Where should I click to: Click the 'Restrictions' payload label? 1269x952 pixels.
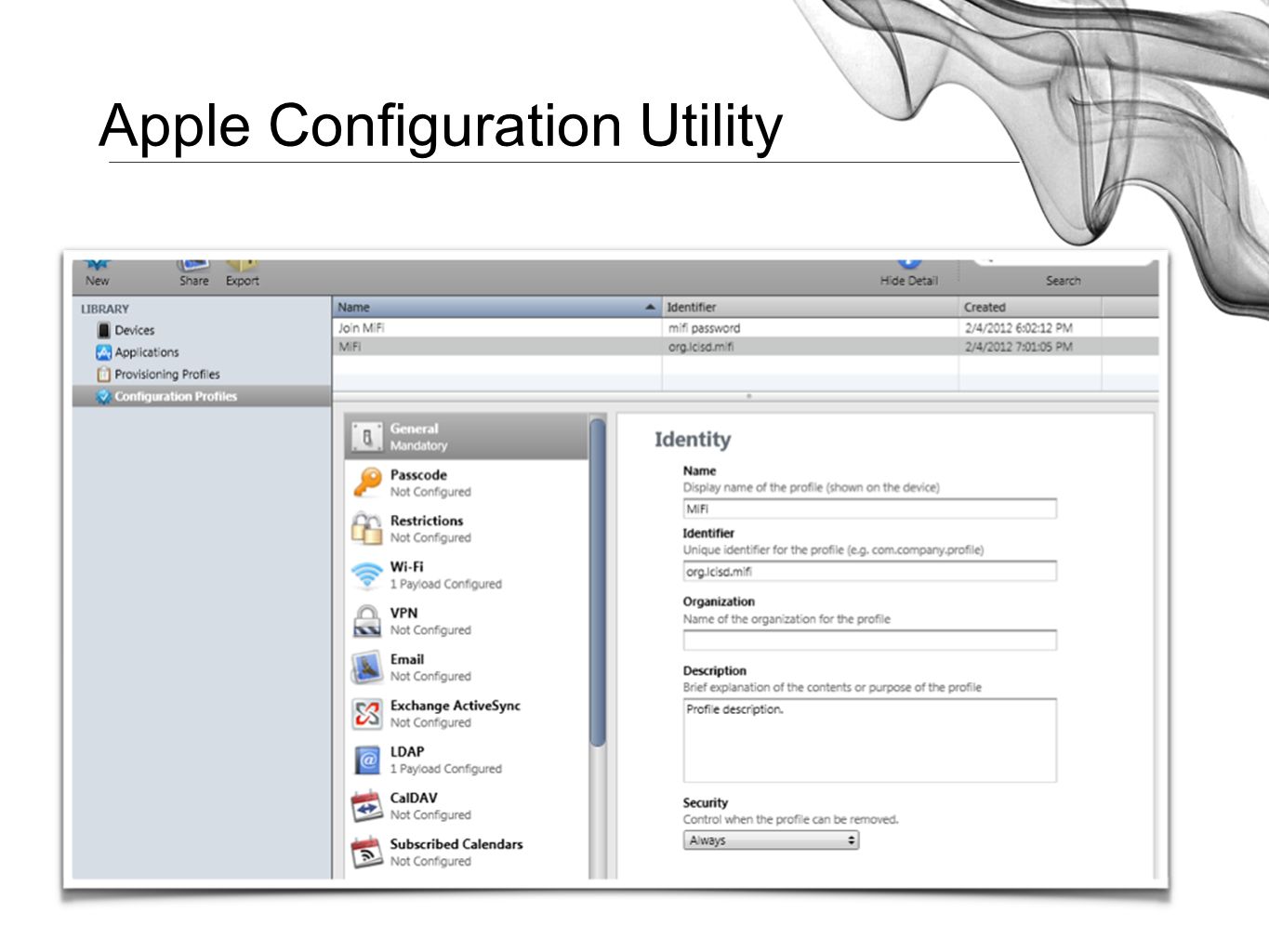coord(426,521)
